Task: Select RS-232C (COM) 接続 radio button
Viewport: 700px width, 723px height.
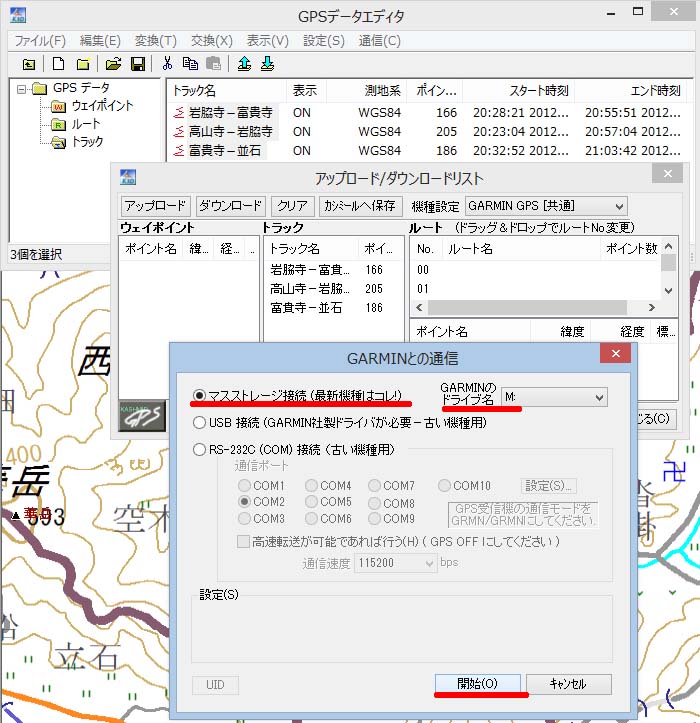Action: coord(199,450)
